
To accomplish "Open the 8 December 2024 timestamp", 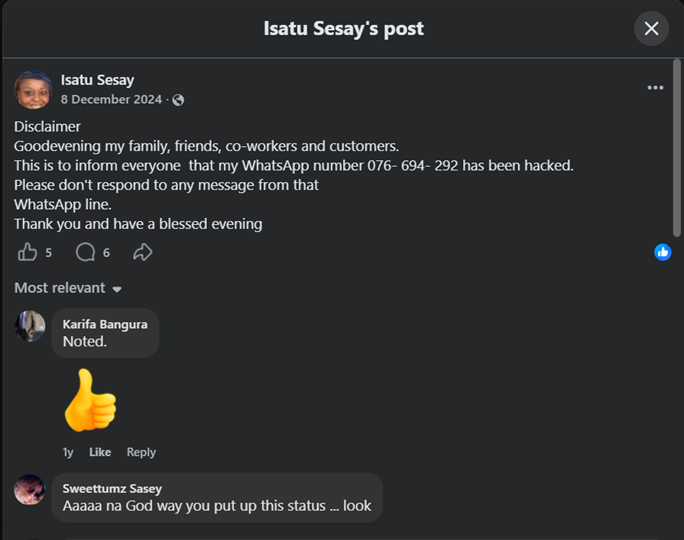I will (x=111, y=99).
